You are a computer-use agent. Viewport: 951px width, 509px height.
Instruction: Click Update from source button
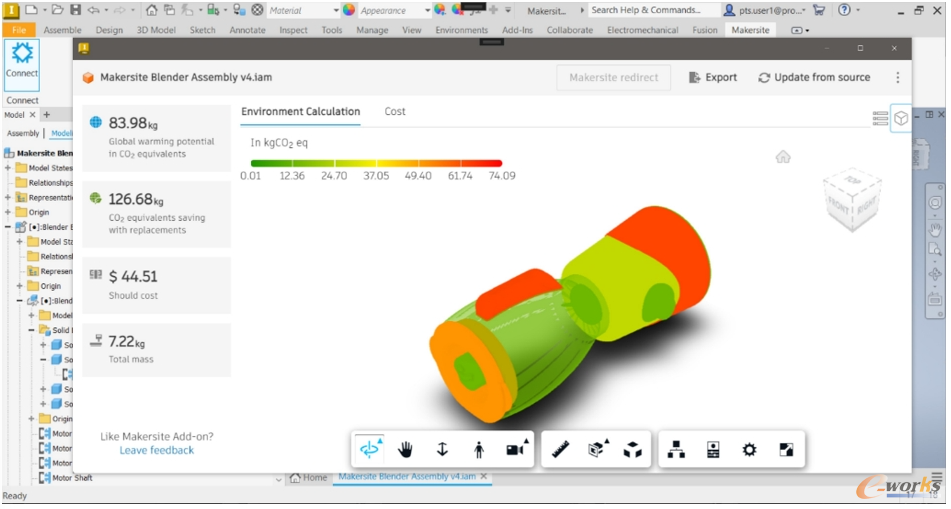(814, 78)
